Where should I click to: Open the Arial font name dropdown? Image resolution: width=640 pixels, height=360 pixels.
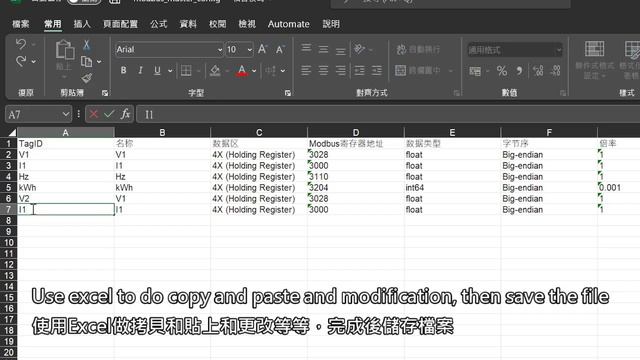click(220, 50)
